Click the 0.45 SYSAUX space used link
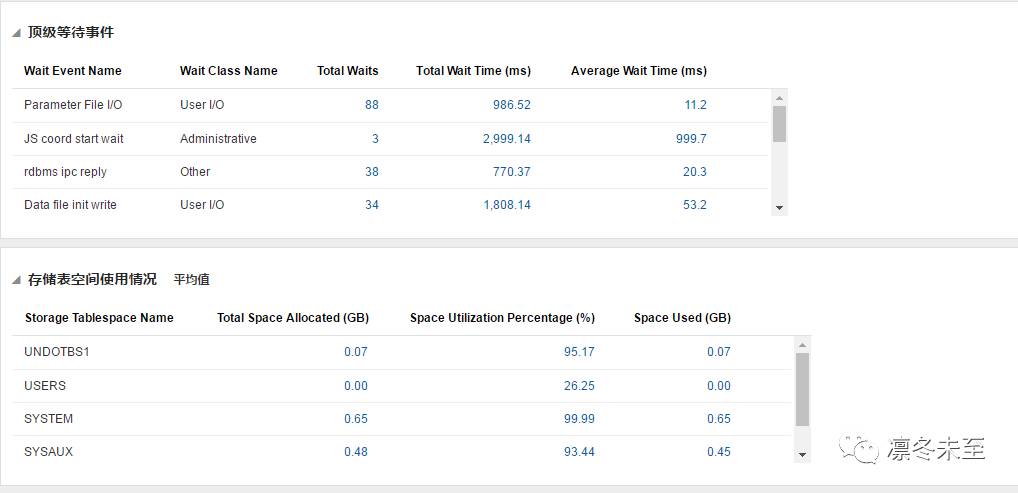Viewport: 1018px width, 493px height. point(718,452)
